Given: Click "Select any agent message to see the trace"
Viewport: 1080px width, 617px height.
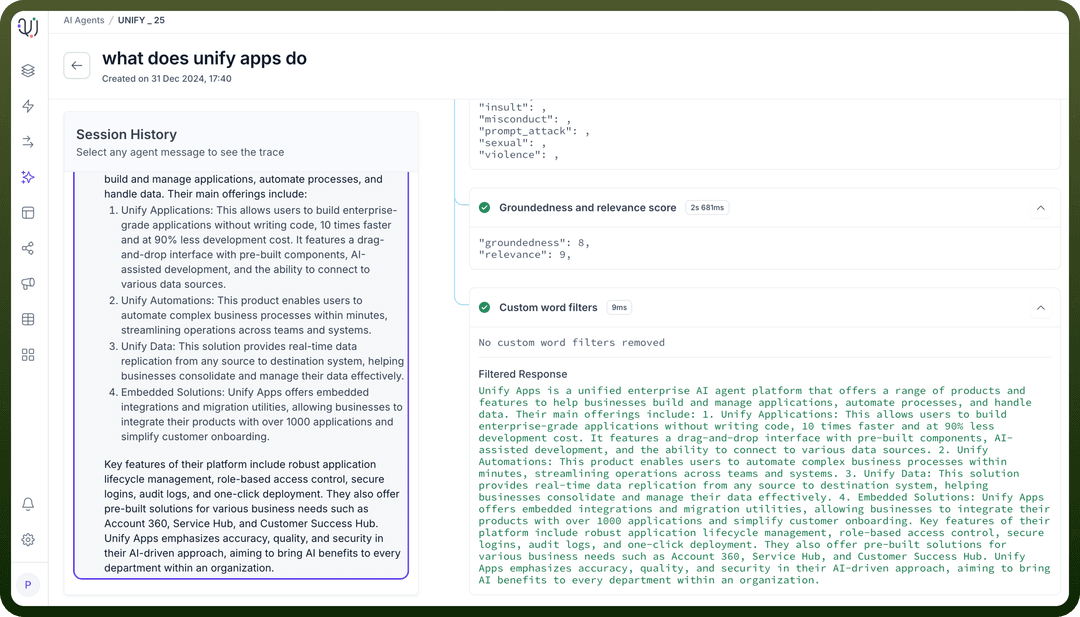Looking at the screenshot, I should [180, 152].
